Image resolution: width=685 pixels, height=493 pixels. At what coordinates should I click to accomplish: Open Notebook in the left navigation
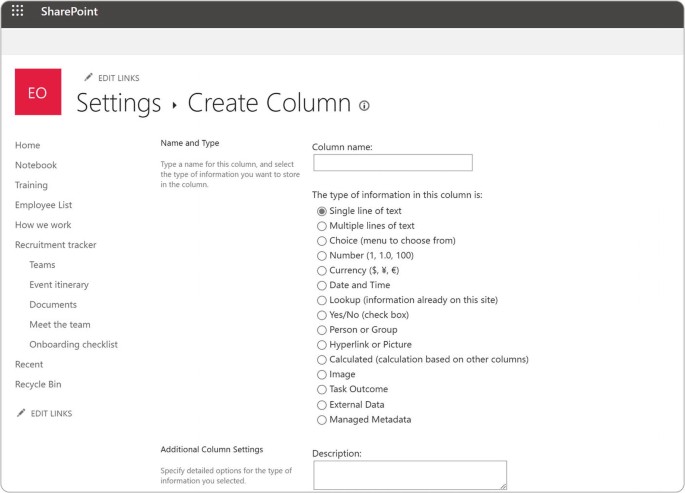tap(36, 165)
